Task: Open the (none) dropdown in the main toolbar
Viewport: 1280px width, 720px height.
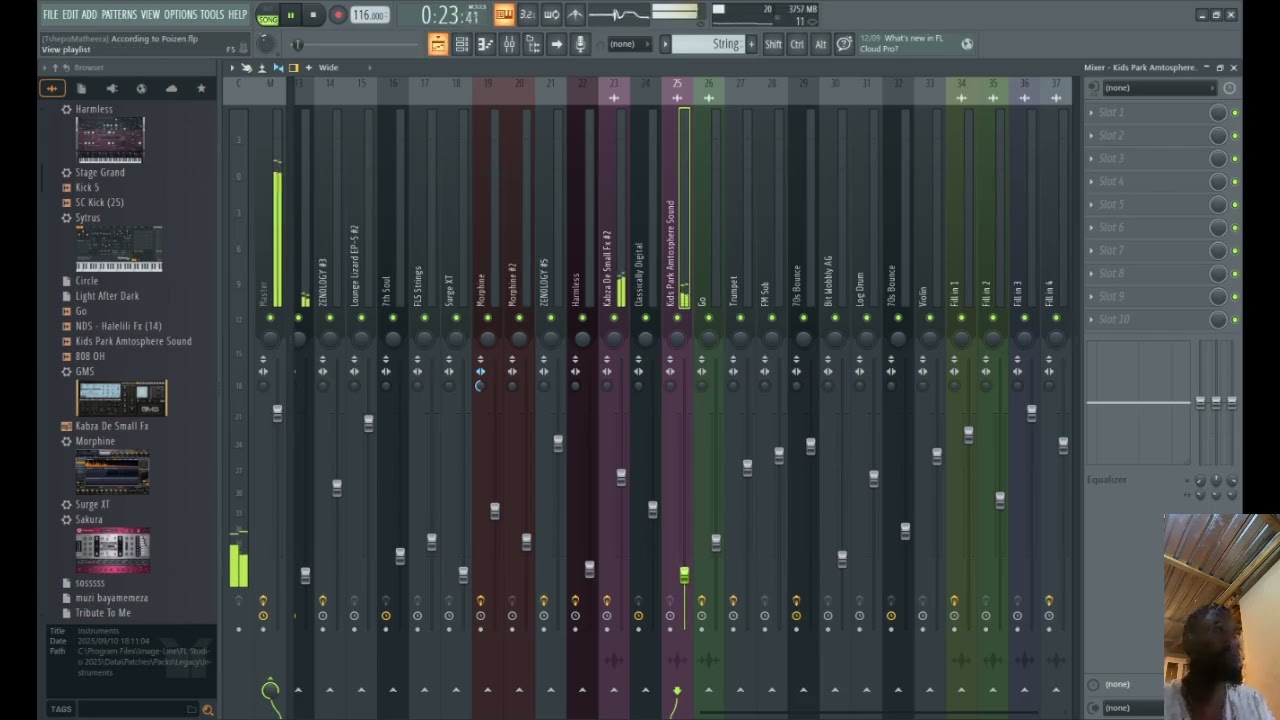Action: [628, 44]
